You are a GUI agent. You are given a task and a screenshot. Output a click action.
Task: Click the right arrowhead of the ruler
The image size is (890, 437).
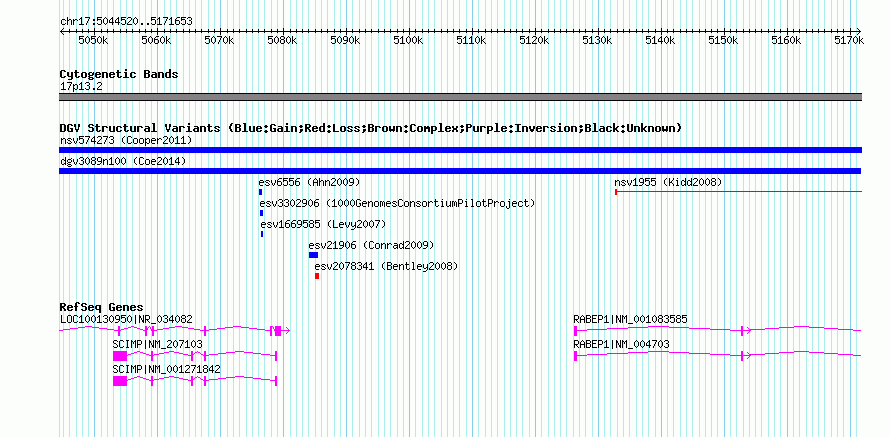click(859, 31)
